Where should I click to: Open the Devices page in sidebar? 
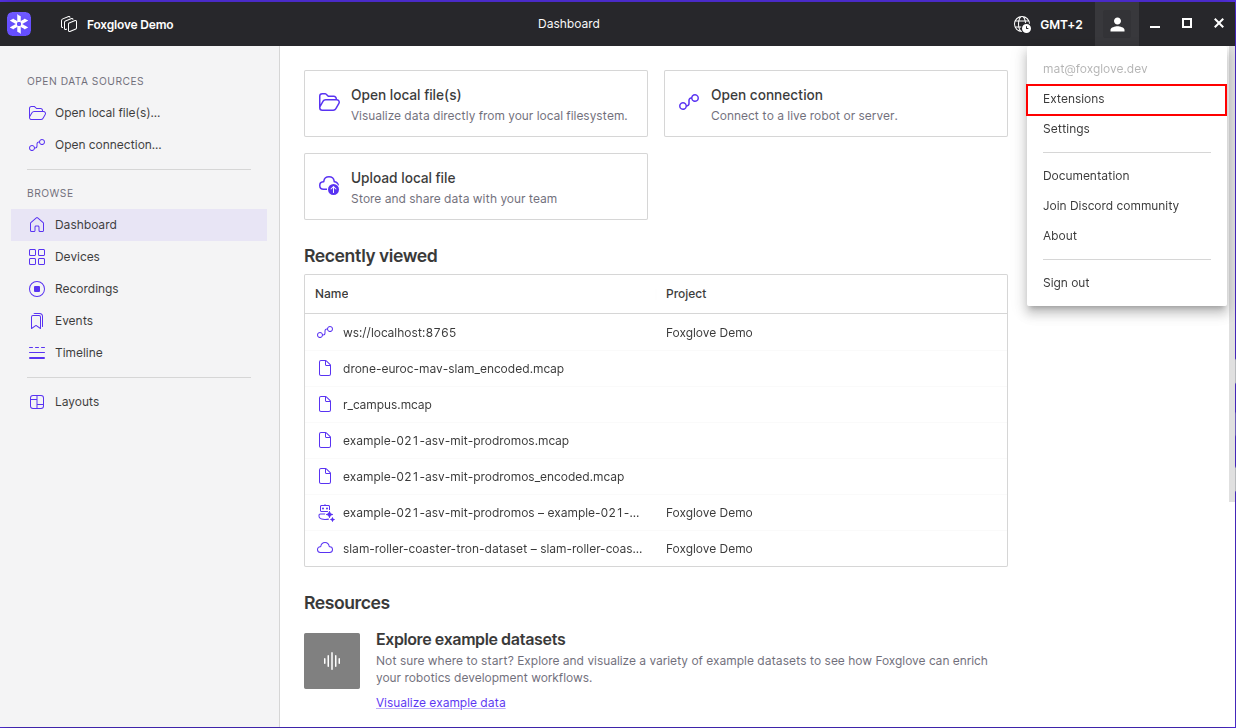(77, 257)
